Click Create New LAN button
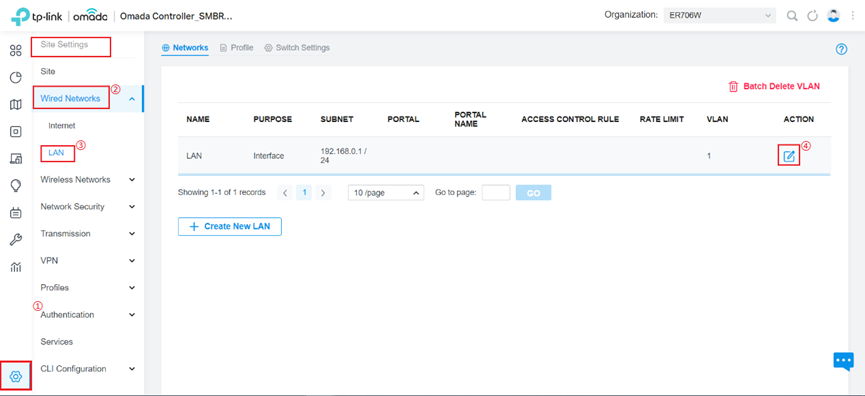 [229, 227]
